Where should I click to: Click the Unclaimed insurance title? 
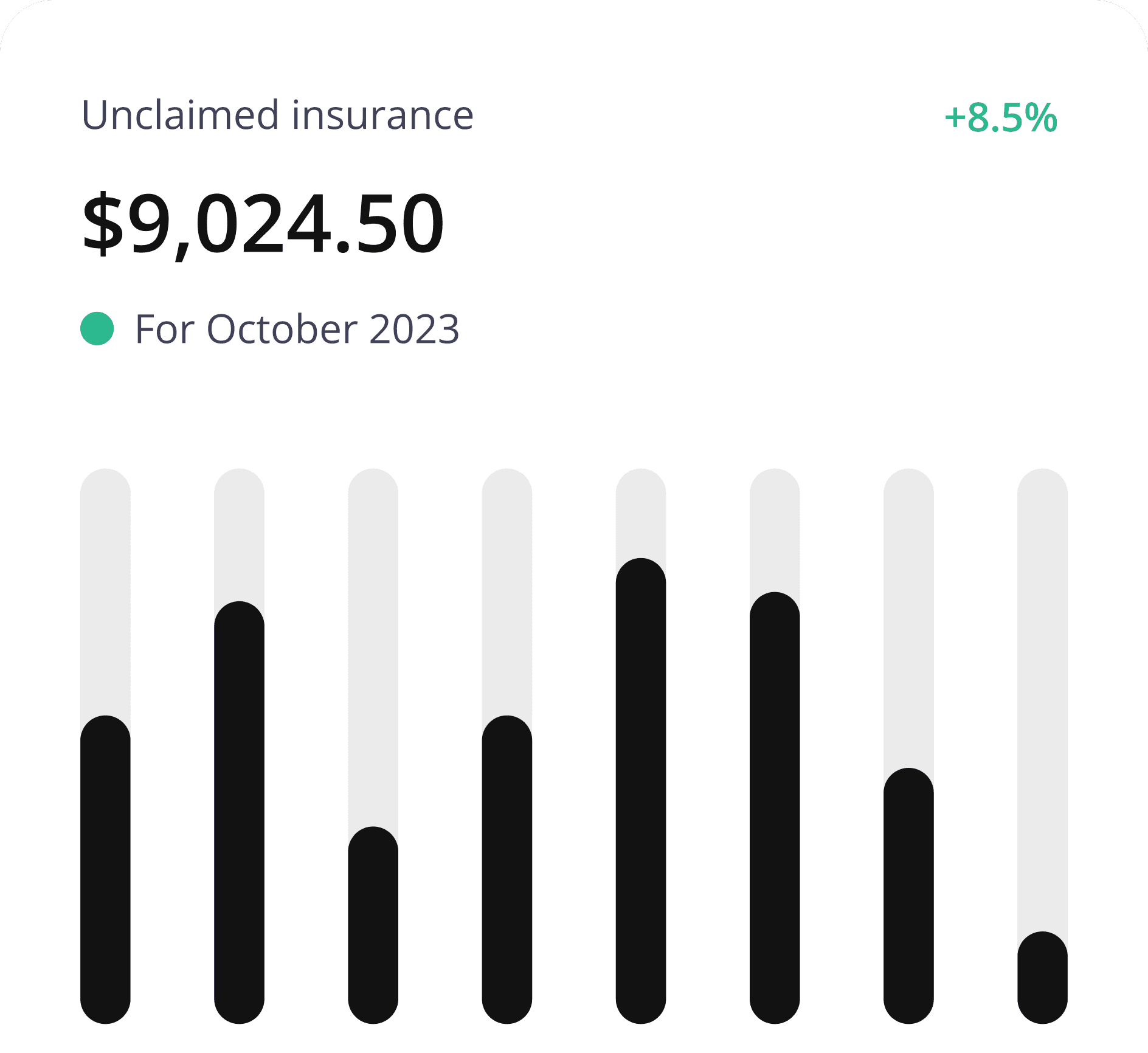click(277, 115)
